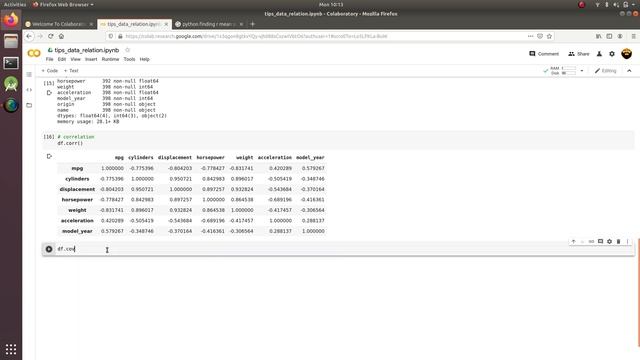
Task: Open the Insert menu
Action: click(x=91, y=59)
